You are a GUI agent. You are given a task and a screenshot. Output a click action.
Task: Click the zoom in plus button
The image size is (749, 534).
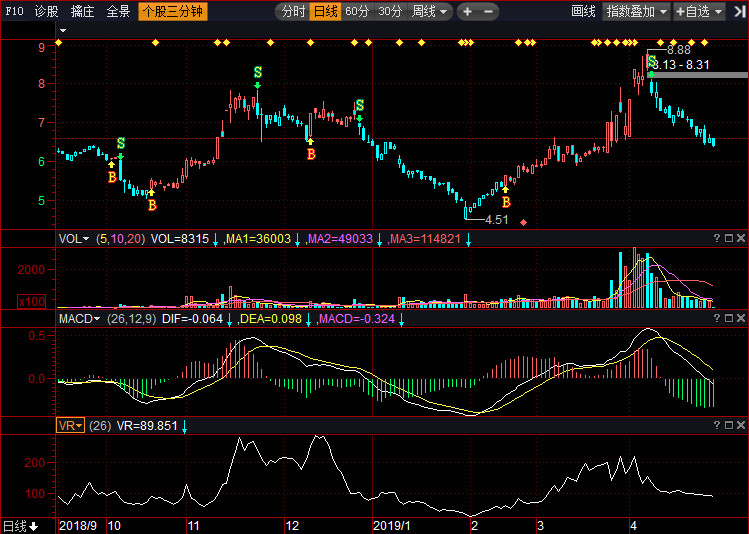pos(468,12)
